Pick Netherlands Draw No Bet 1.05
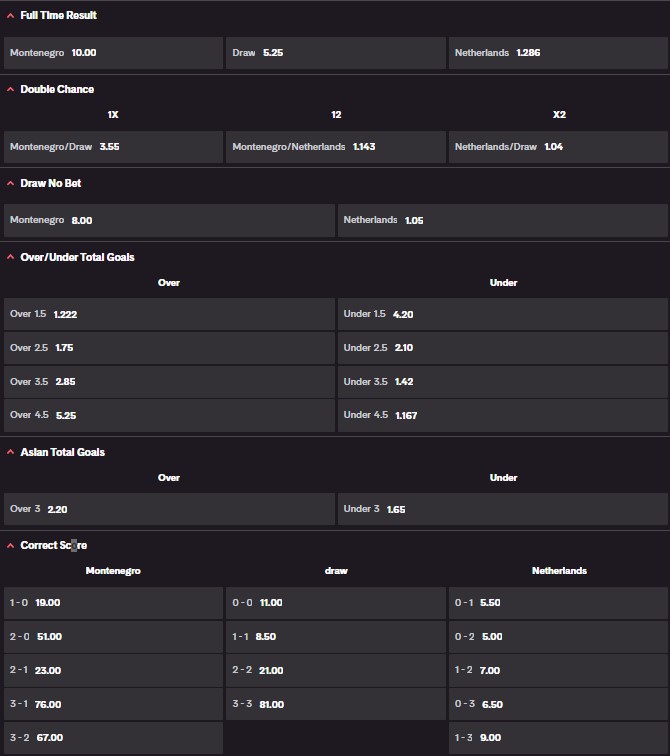Viewport: 670px width, 756px height. (502, 220)
